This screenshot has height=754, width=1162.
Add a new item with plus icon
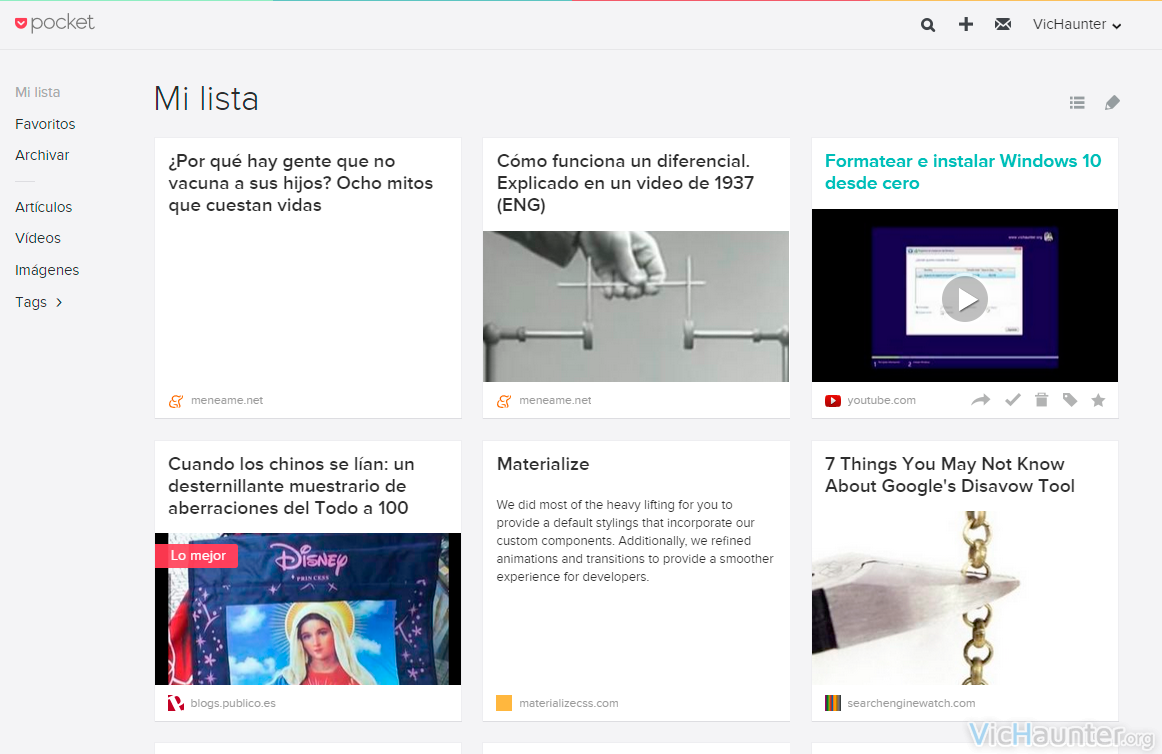pos(966,24)
